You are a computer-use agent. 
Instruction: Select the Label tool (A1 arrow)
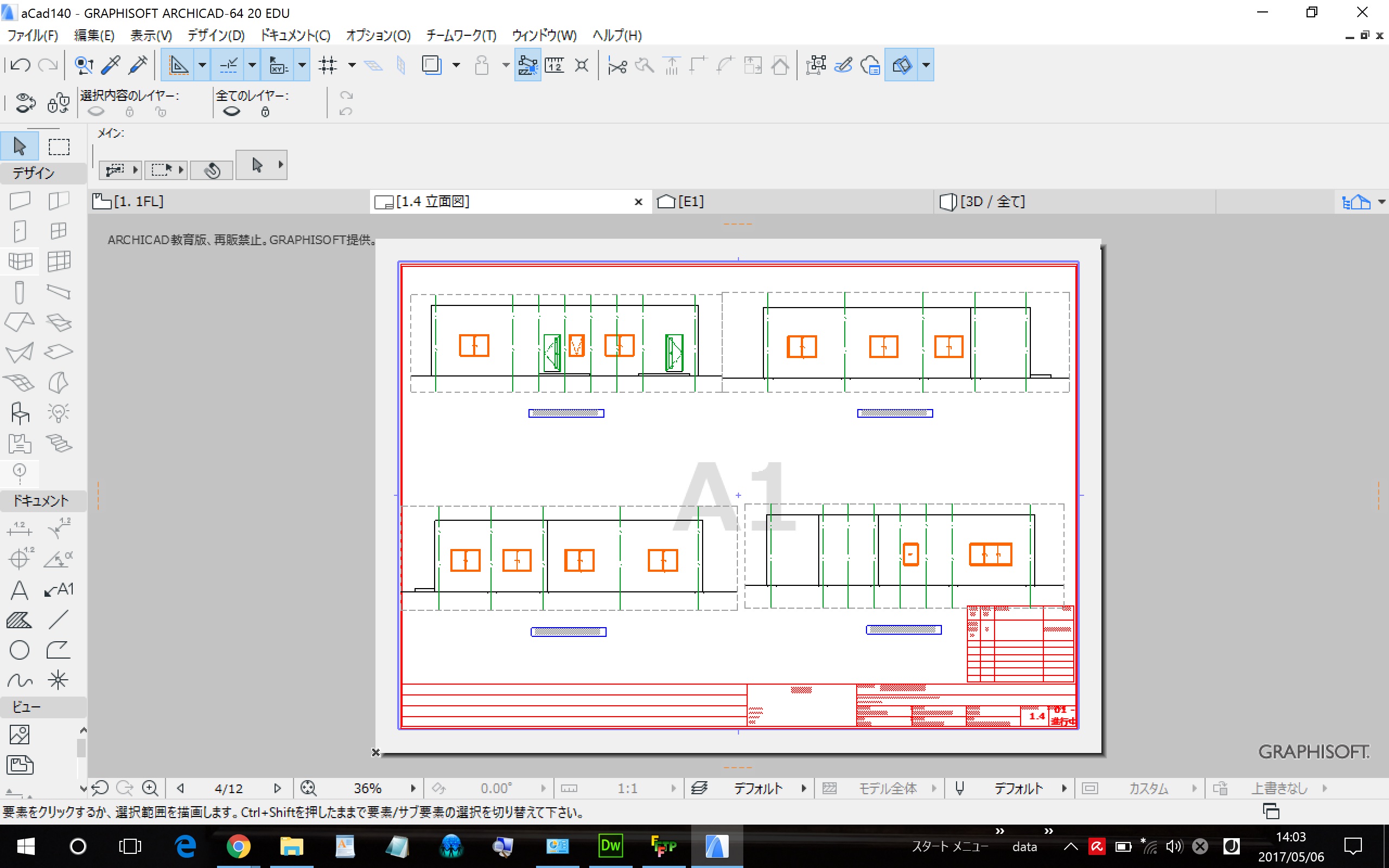click(x=59, y=590)
